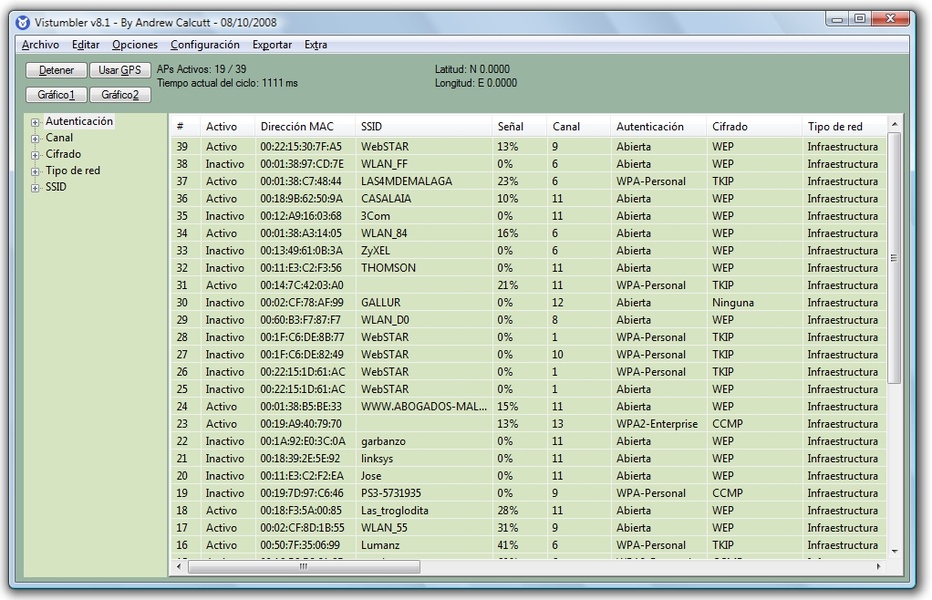Select the Autenticación tree item label
932x600 pixels.
79,121
